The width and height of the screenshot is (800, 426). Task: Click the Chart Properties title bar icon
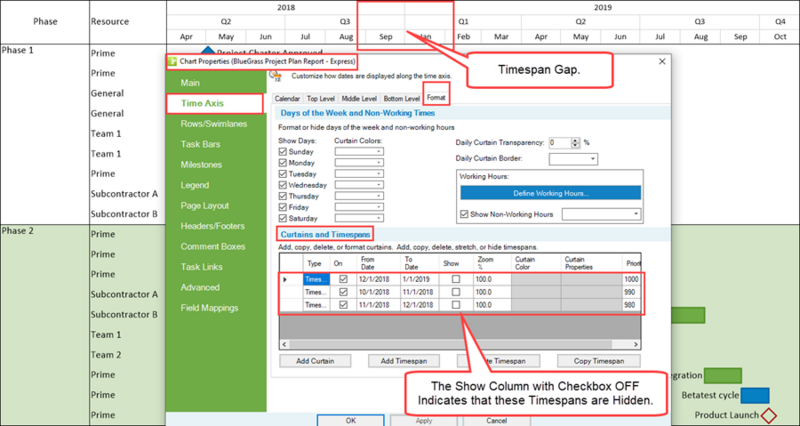172,61
